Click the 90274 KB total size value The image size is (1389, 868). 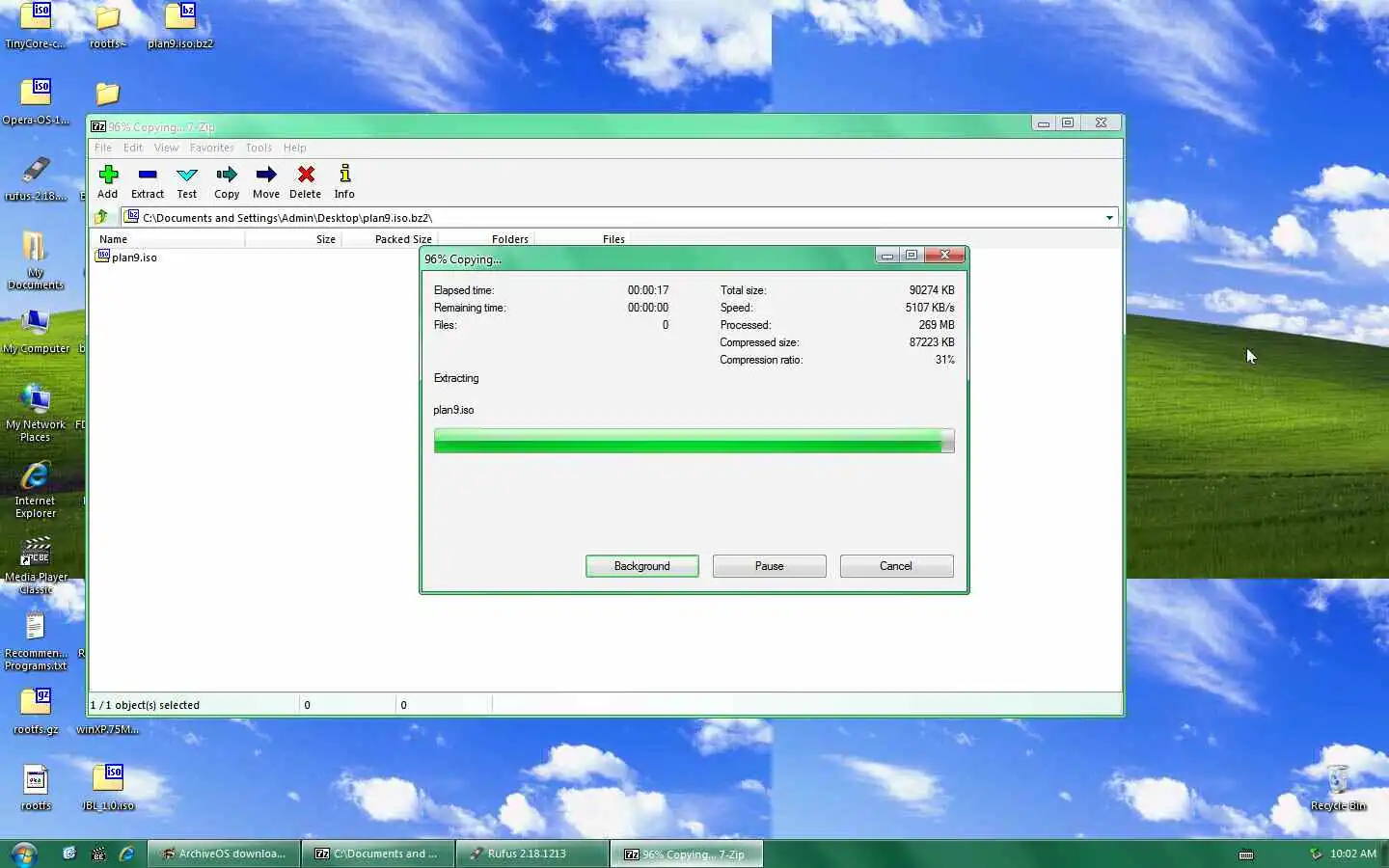coord(932,290)
